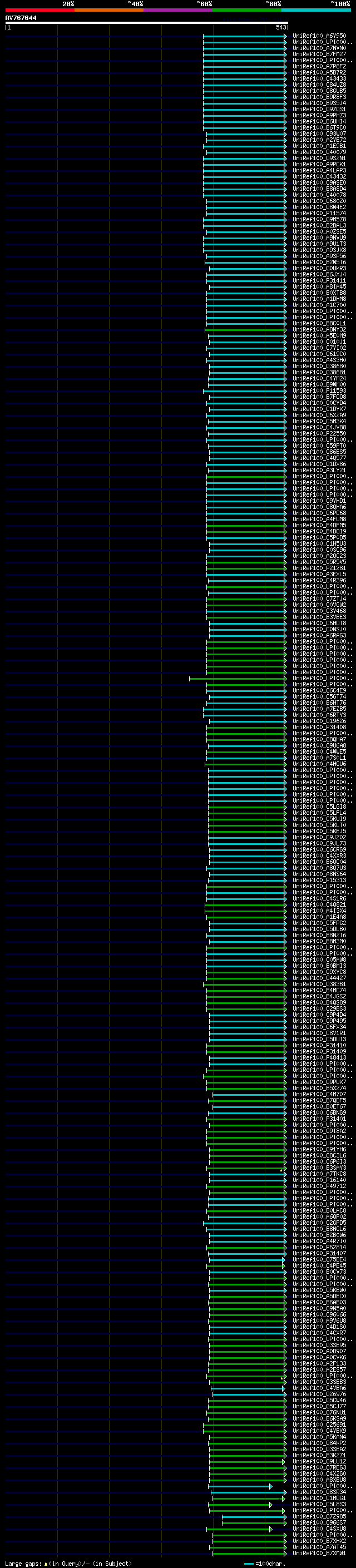This screenshot has width=356, height=1568.
Task: Select the UniRef100_A1E9B1 label
Action: (x=319, y=146)
